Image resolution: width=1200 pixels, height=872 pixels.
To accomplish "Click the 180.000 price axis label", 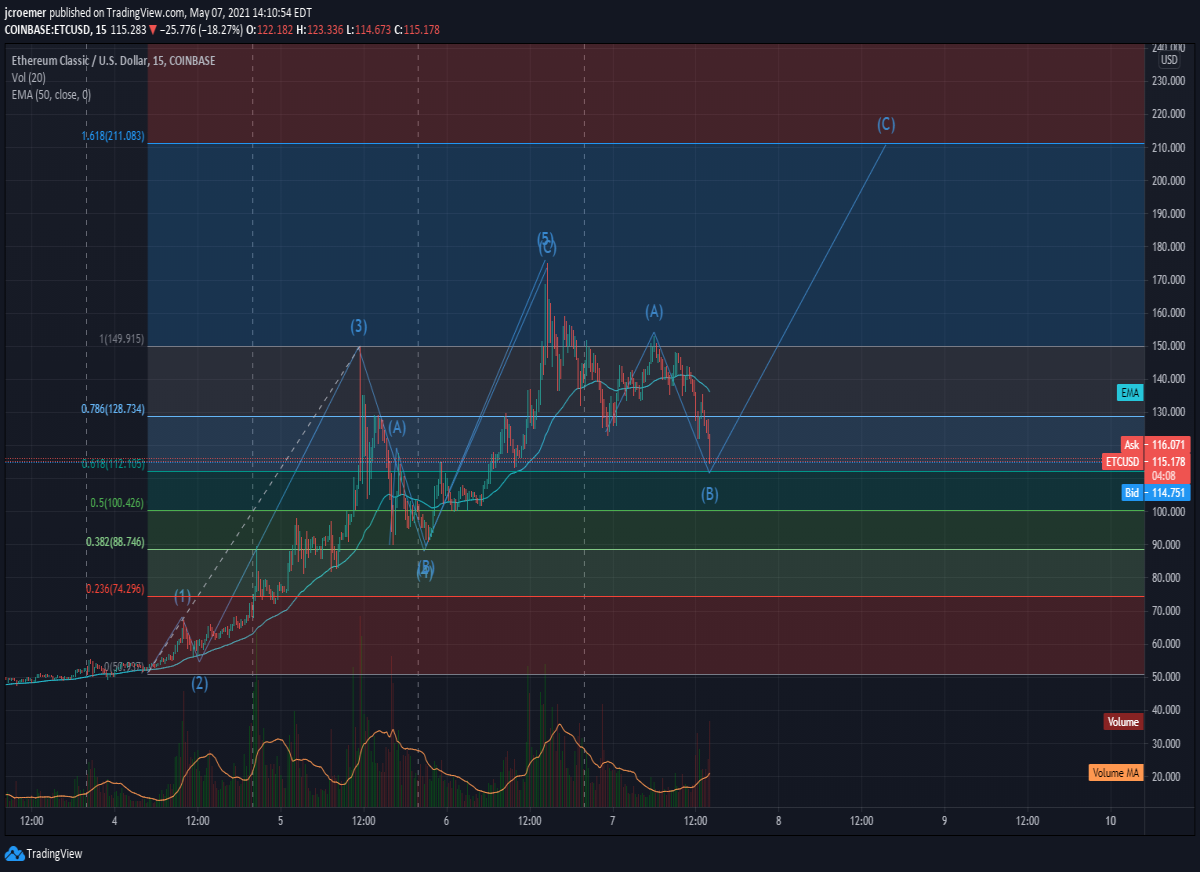I will click(1169, 247).
